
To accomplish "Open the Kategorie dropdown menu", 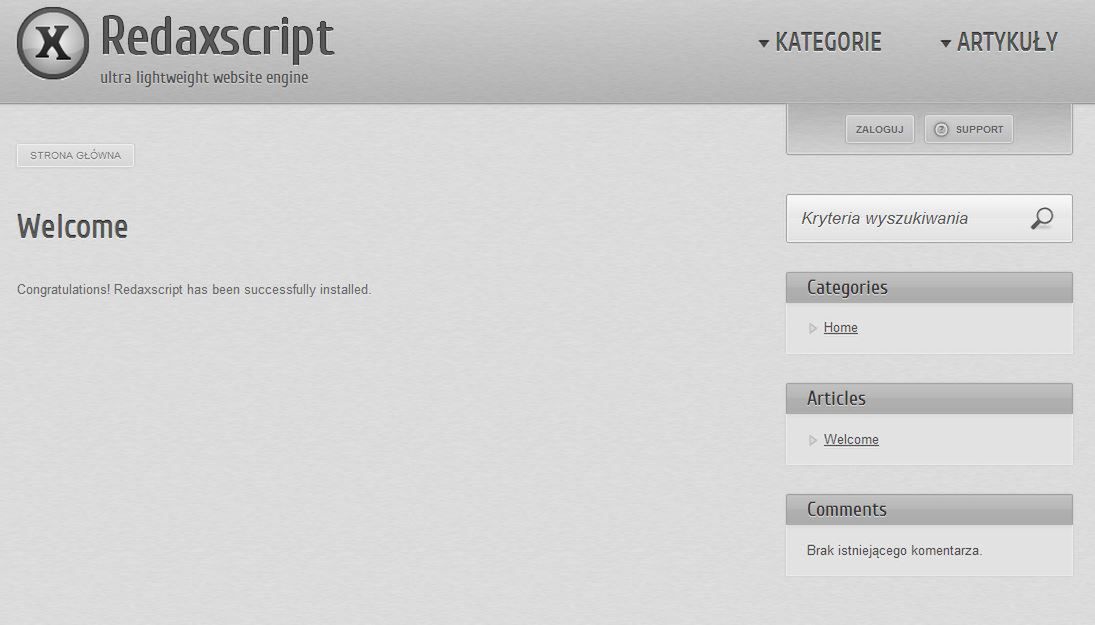I will point(820,43).
